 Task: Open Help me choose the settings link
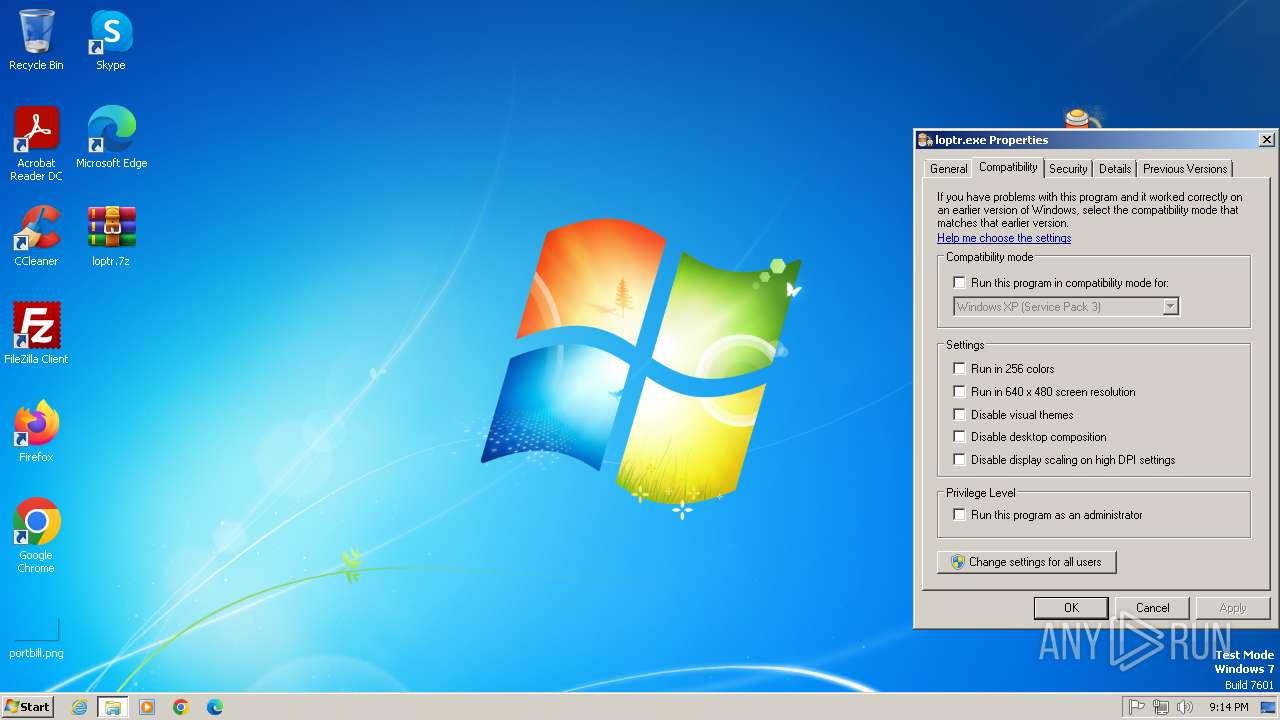tap(1004, 238)
